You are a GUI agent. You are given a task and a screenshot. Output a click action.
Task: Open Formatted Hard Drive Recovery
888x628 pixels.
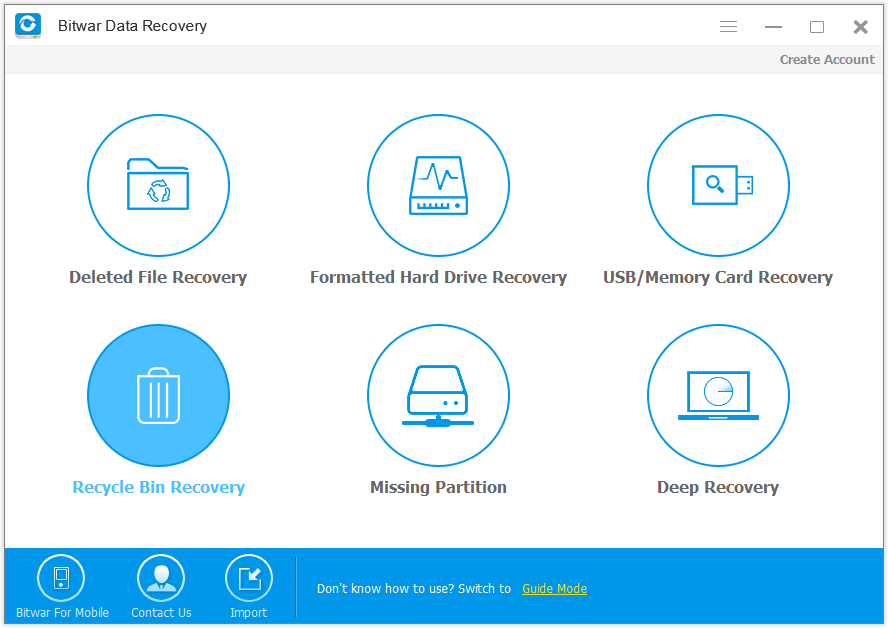click(x=438, y=185)
